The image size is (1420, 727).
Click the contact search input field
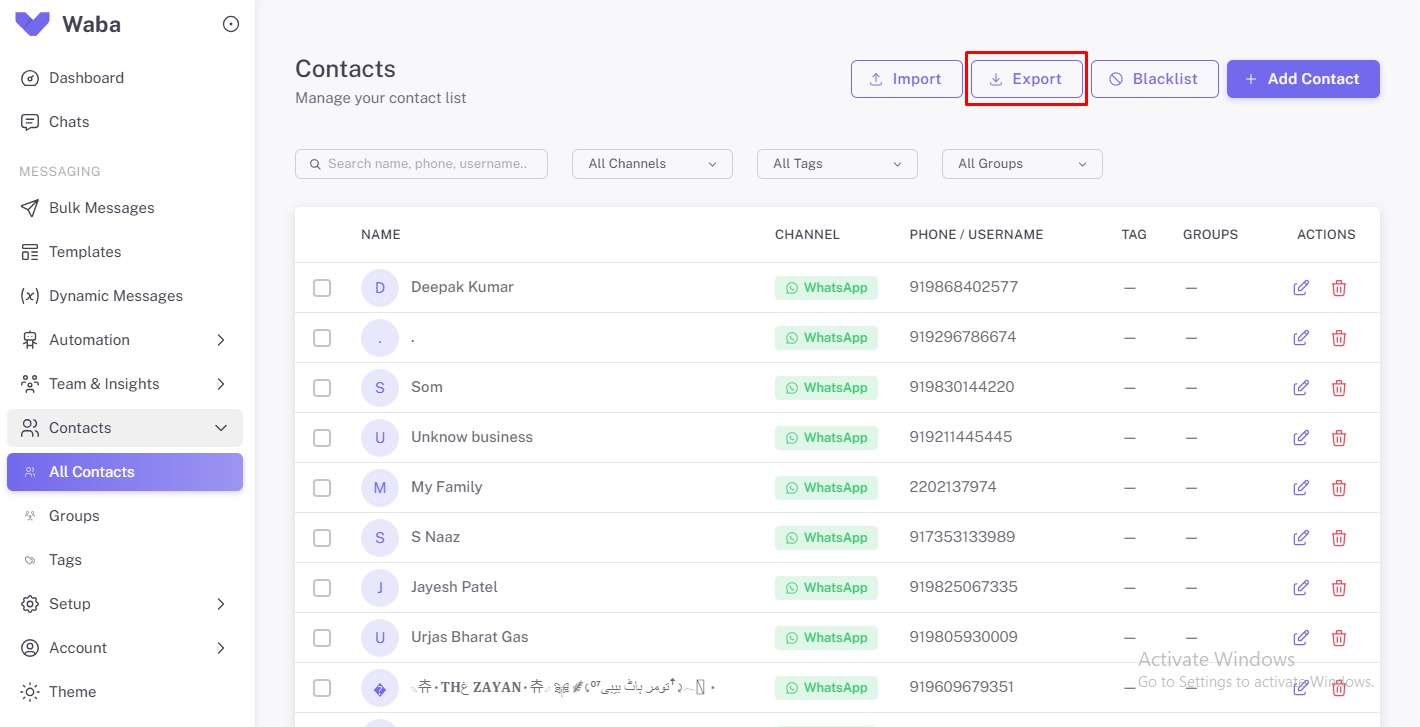(421, 163)
